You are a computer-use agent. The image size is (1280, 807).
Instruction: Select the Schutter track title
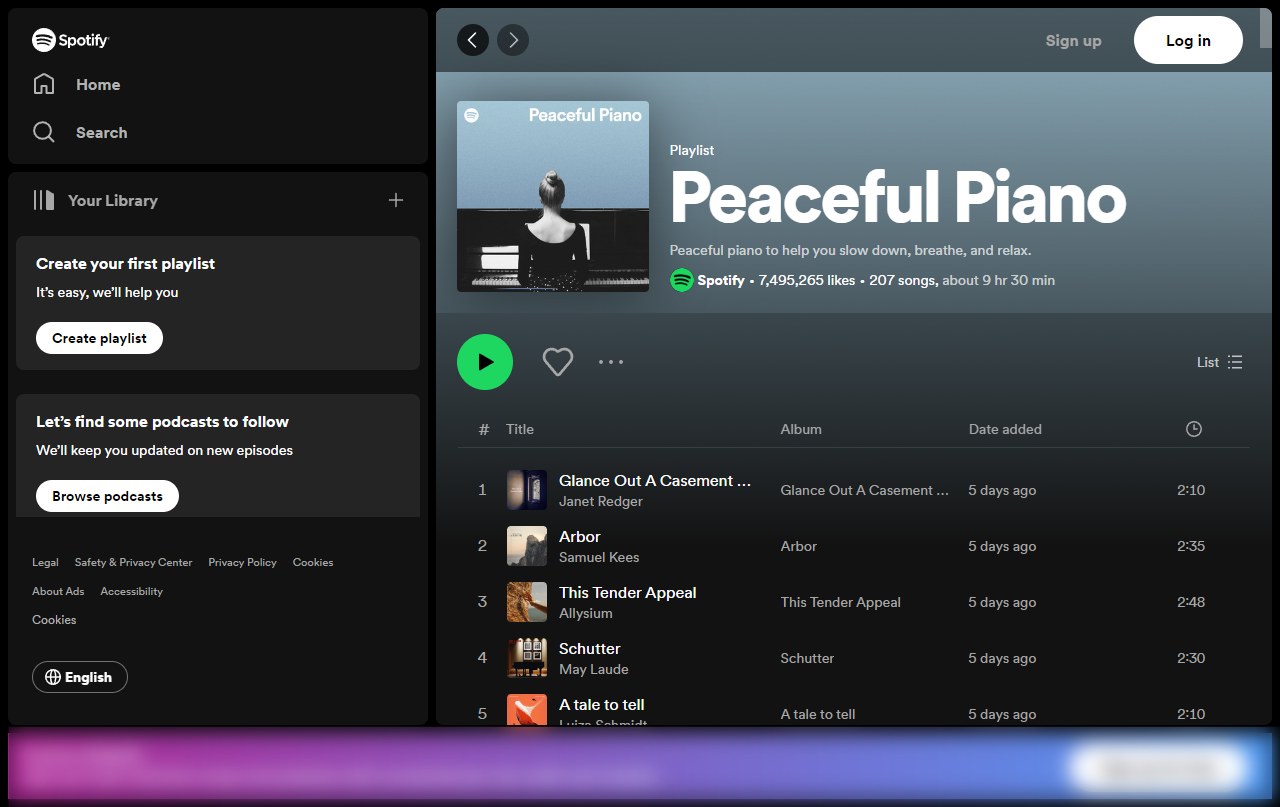coord(590,649)
